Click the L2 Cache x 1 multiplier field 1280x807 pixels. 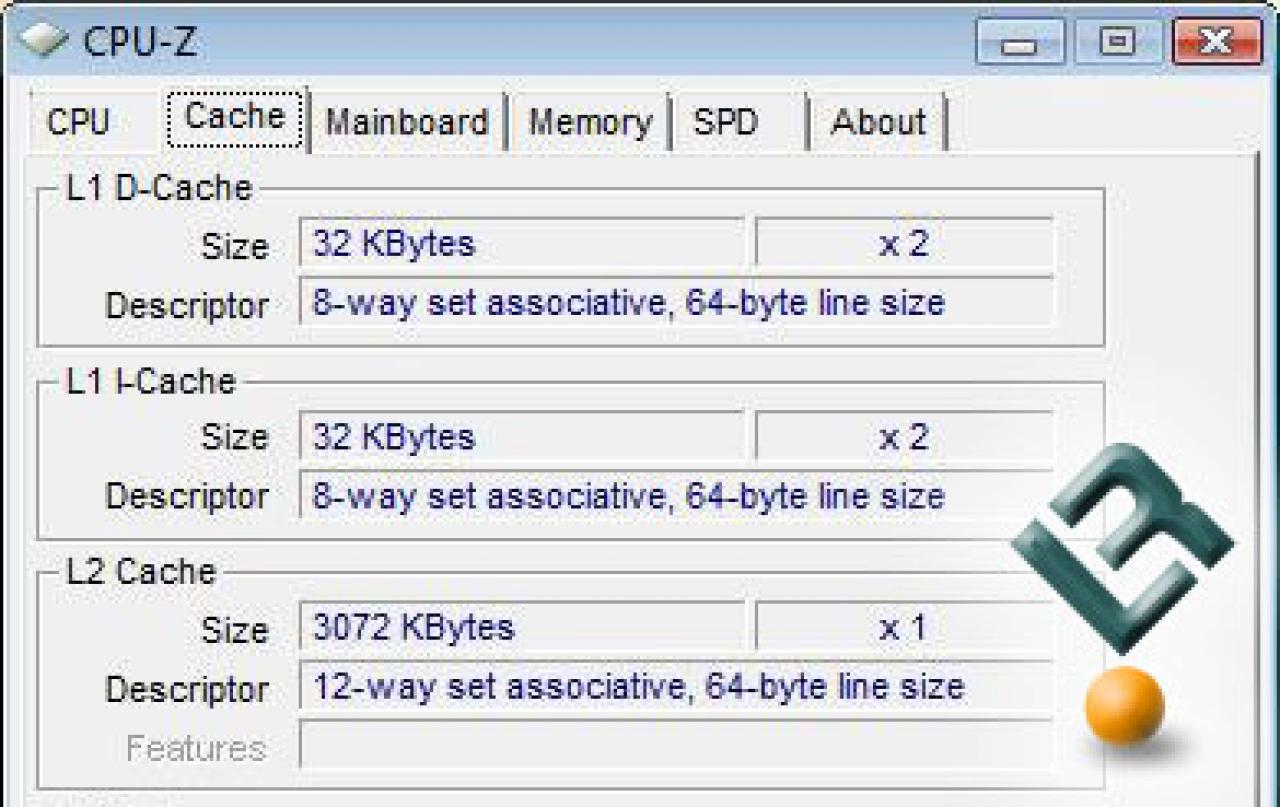904,627
